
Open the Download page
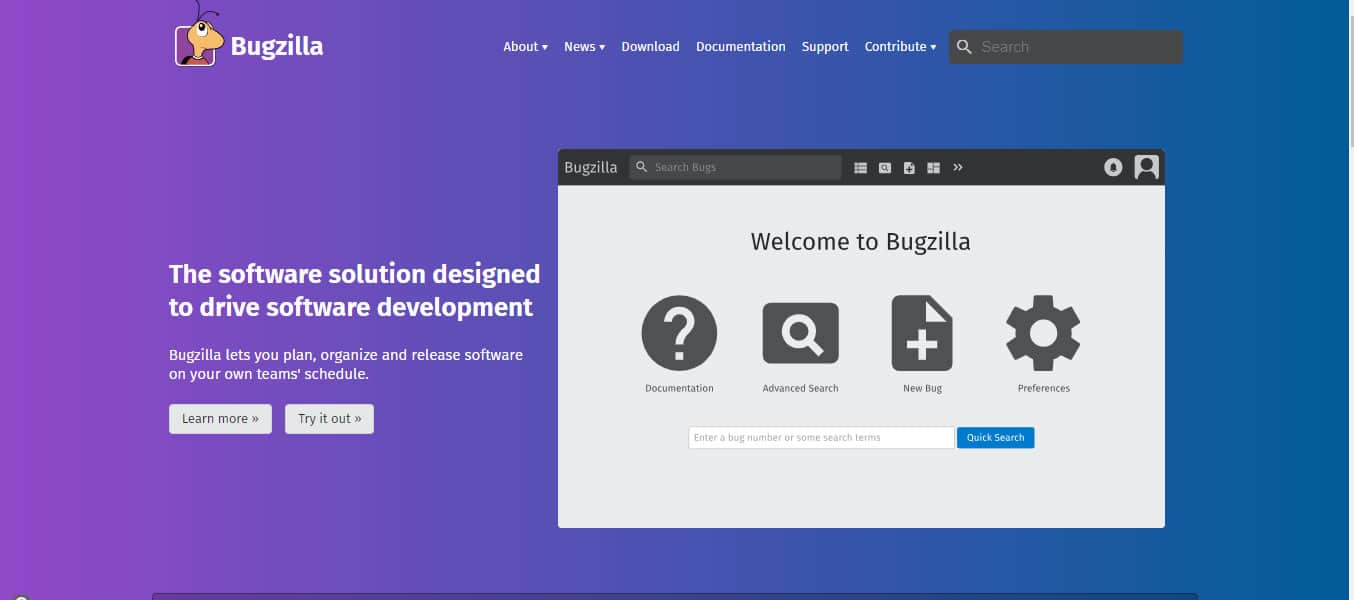coord(650,47)
